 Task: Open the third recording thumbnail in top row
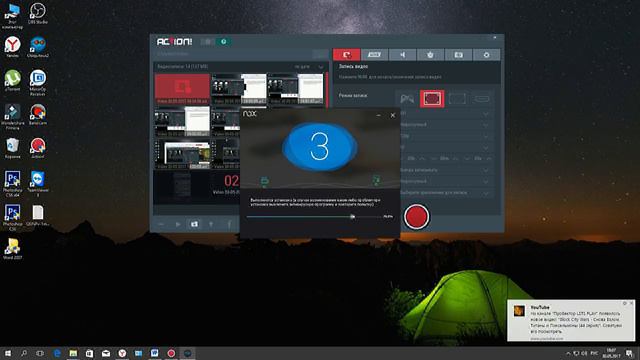pos(296,89)
